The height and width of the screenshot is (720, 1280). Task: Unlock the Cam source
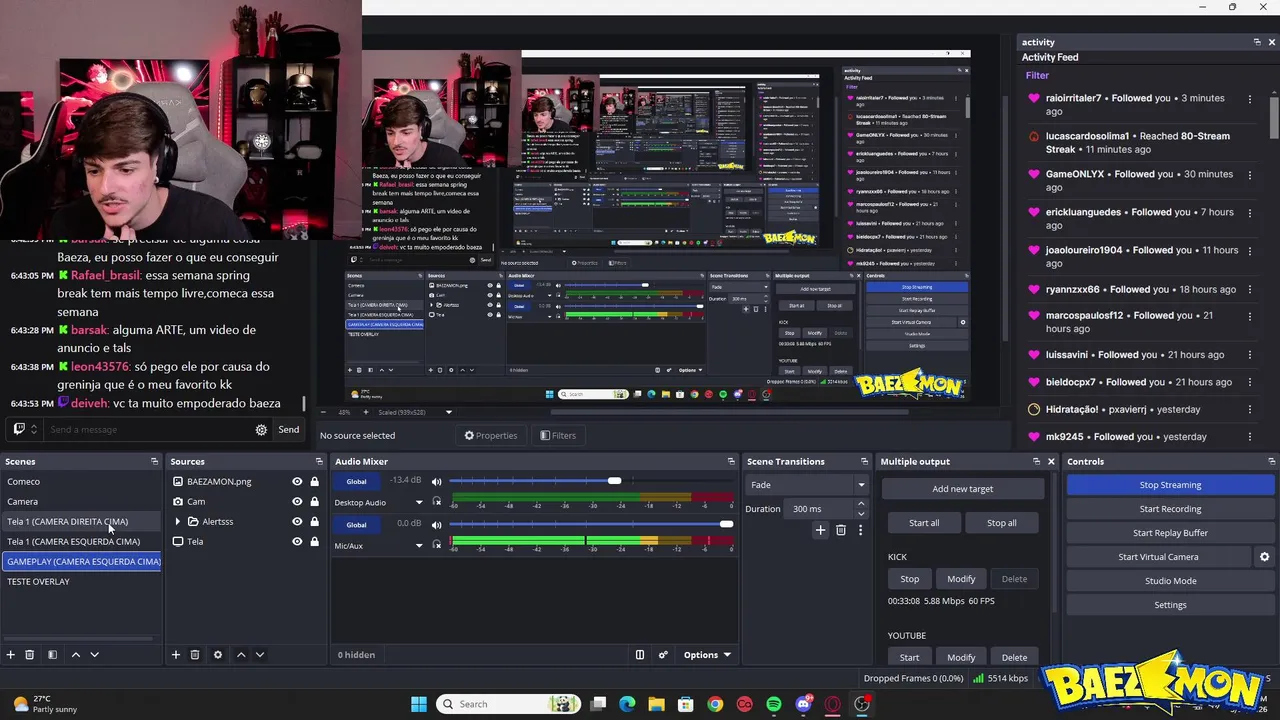(314, 501)
